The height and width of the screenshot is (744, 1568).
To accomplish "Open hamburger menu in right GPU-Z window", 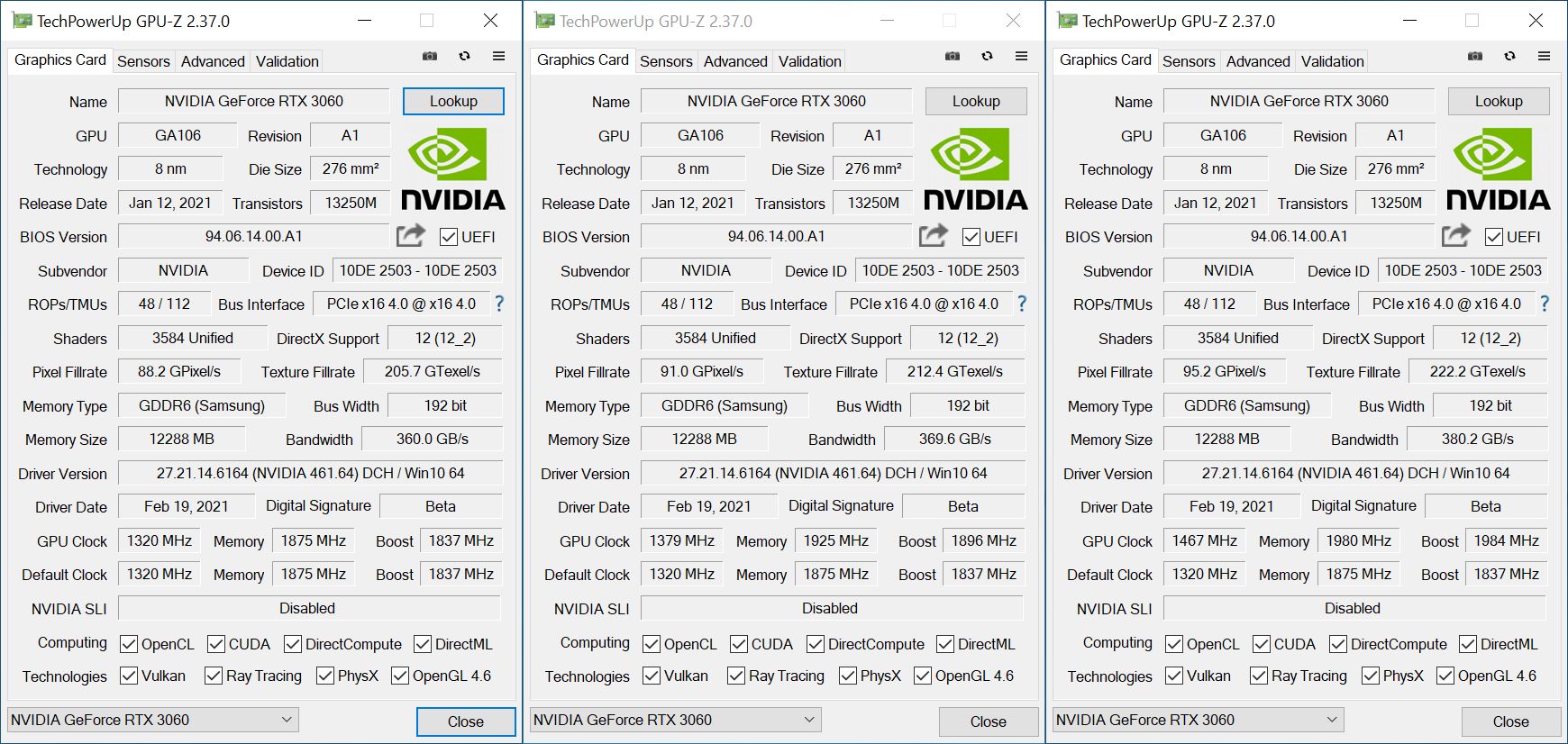I will click(1544, 56).
